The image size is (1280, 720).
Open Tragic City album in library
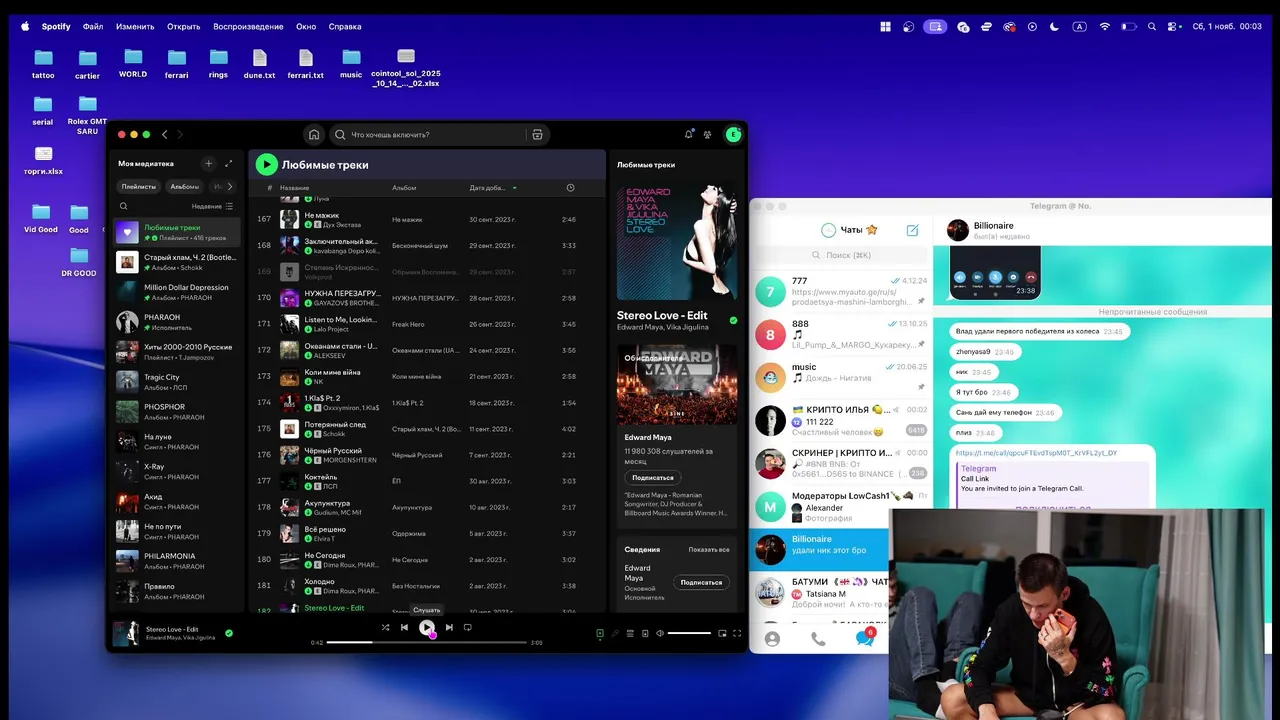[177, 382]
